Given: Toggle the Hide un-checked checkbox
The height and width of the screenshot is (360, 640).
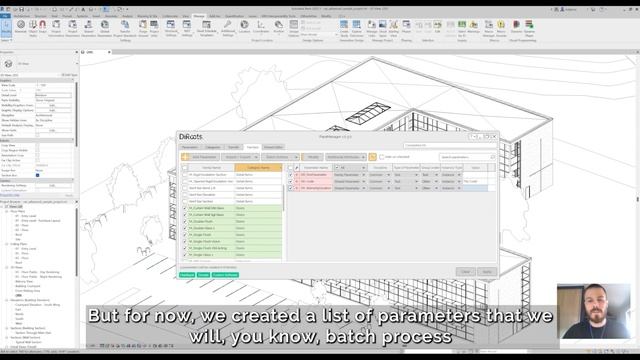Looking at the screenshot, I should (382, 157).
